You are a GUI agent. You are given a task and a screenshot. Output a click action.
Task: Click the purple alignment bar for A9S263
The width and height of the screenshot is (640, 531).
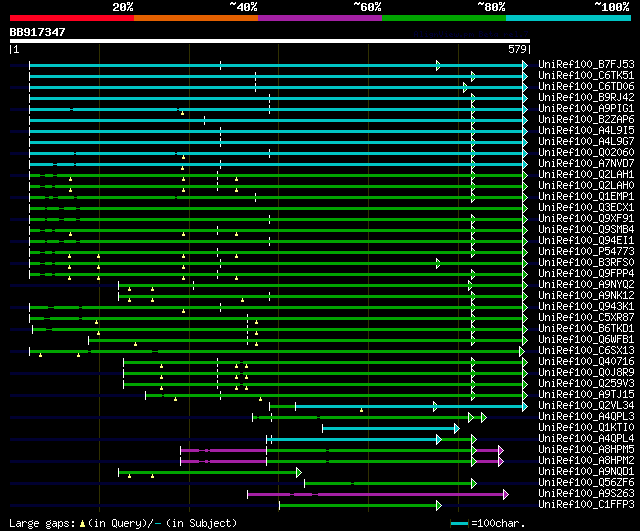tap(378, 495)
